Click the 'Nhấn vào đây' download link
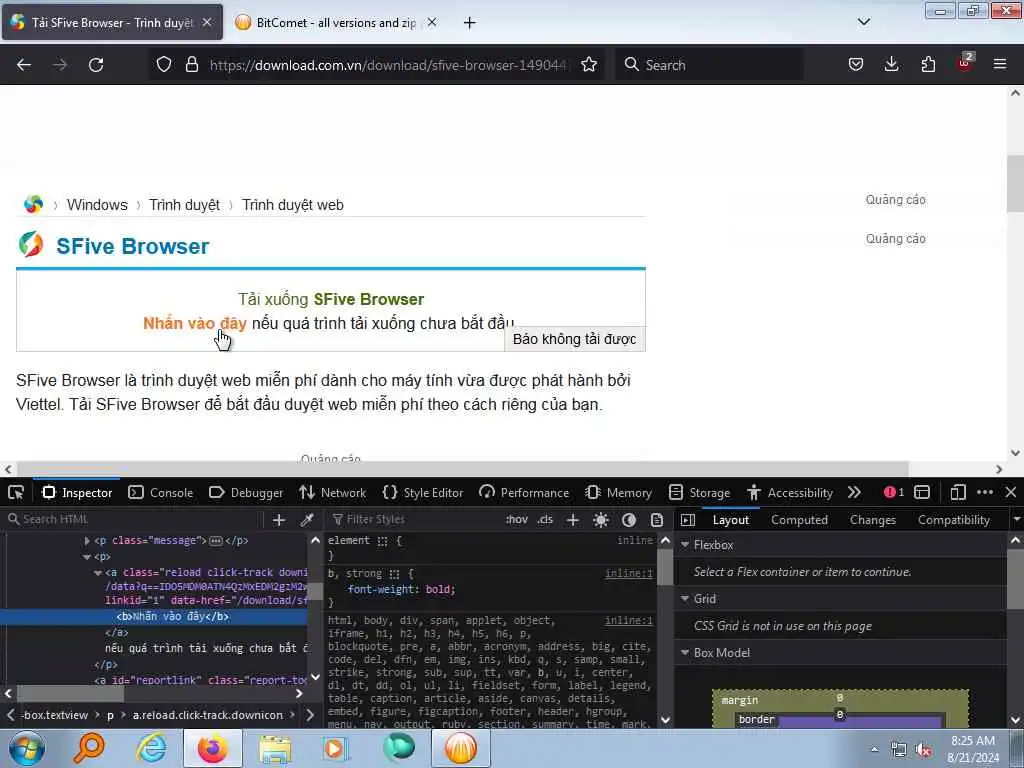 195,323
